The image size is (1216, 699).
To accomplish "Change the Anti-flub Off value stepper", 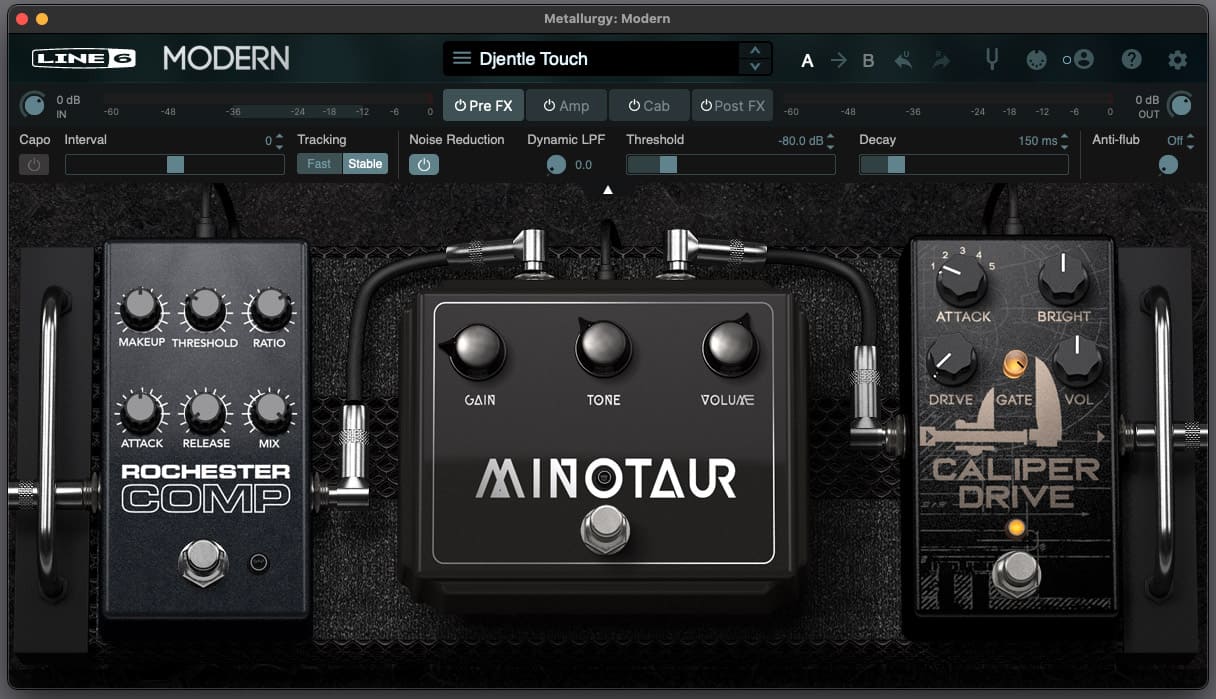I will pos(1189,140).
